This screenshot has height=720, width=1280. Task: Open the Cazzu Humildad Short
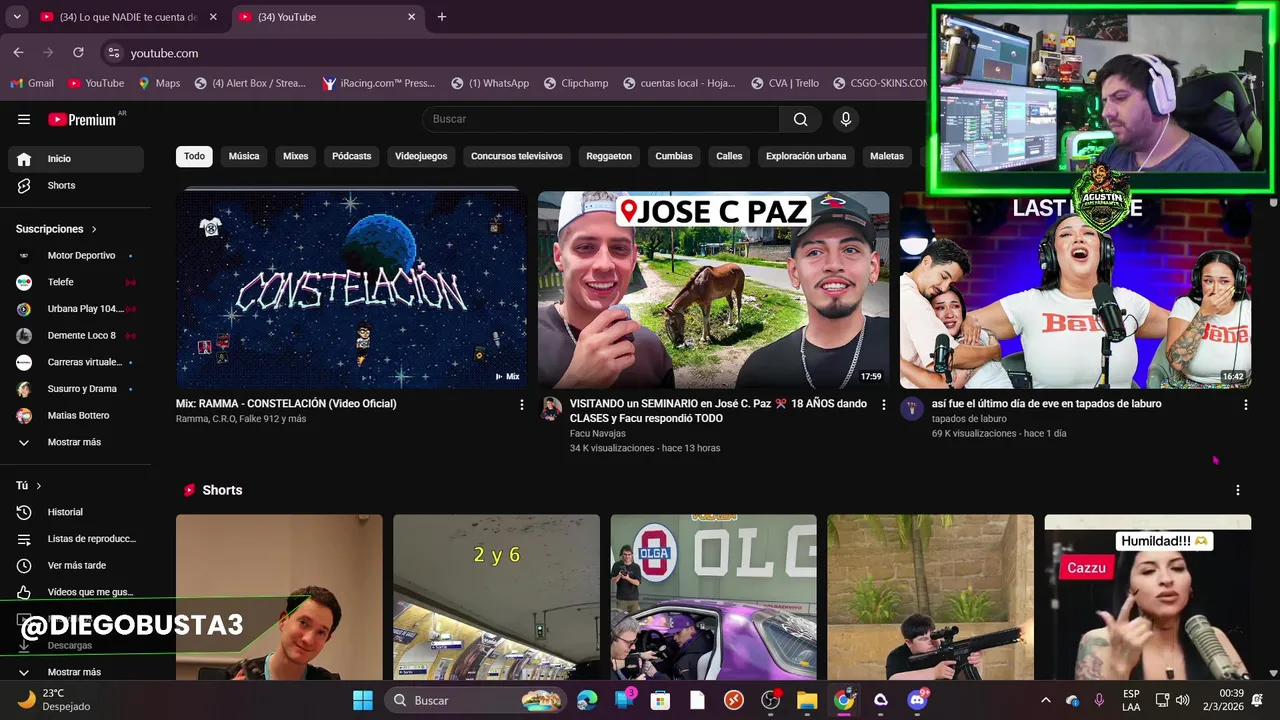point(1147,597)
